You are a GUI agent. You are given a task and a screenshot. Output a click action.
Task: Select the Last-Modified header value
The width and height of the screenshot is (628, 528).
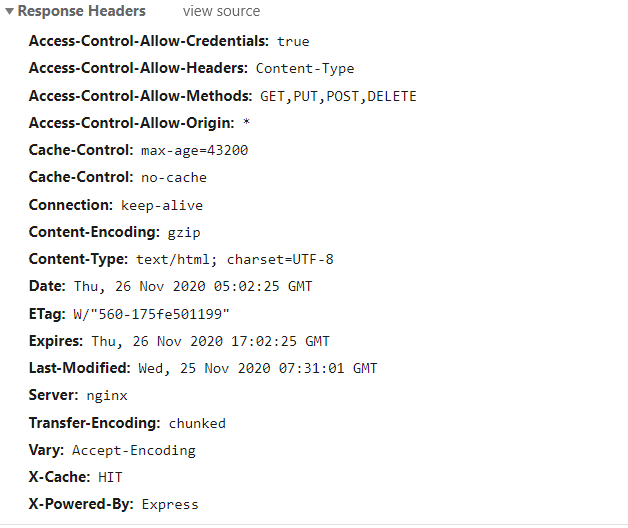click(257, 368)
